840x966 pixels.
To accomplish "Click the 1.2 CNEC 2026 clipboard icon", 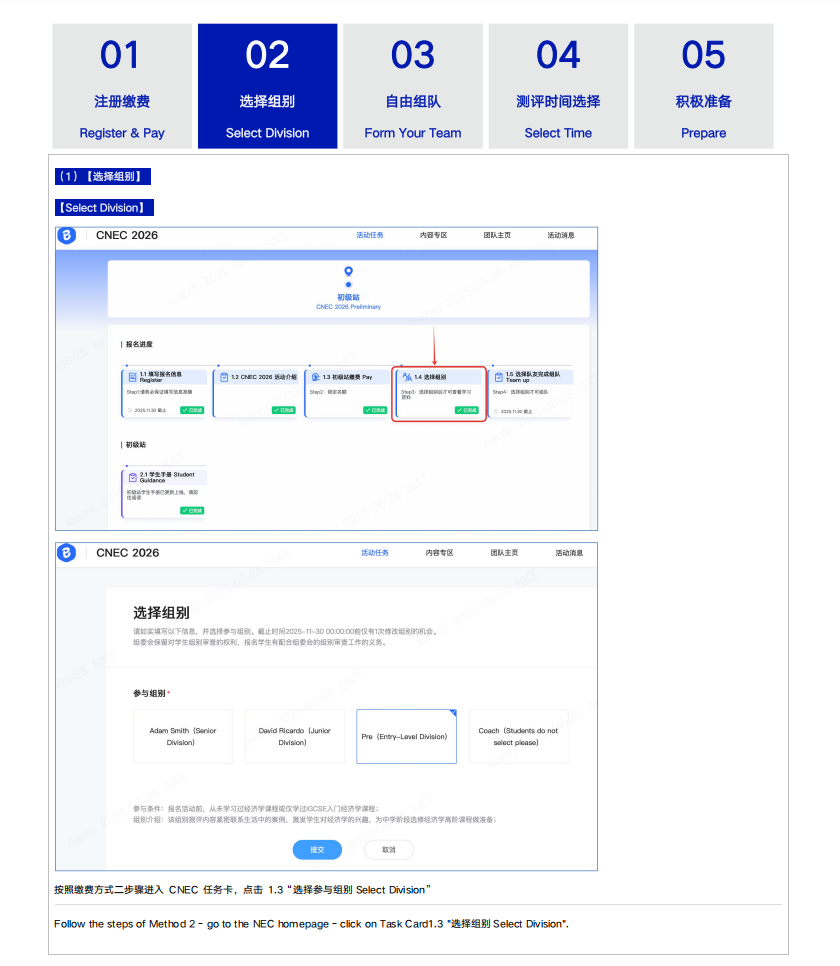I will [224, 377].
